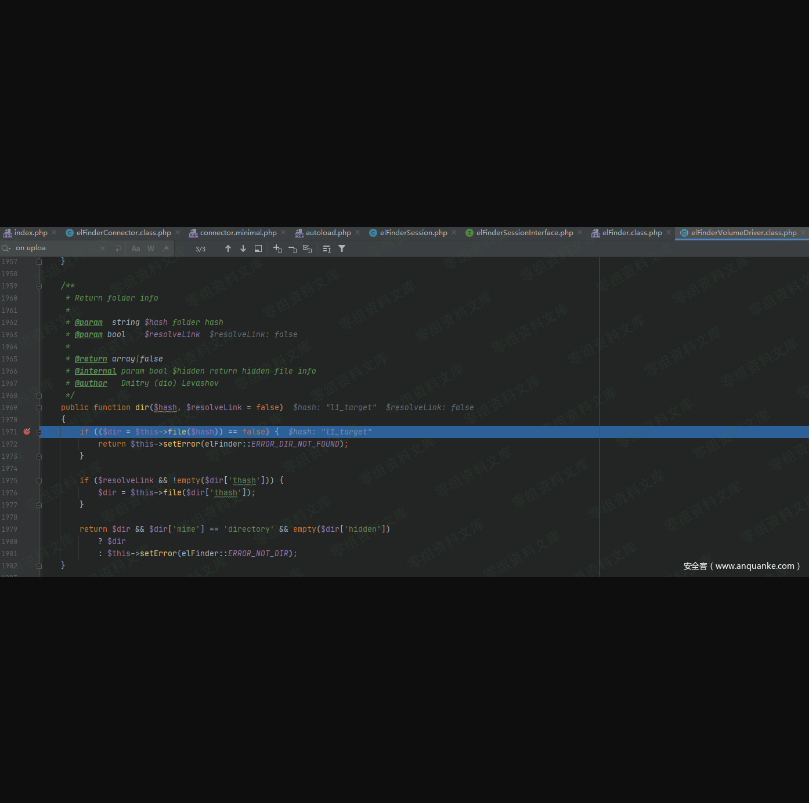
Task: Toggle Regex (.*) option in search bar
Action: 165,248
